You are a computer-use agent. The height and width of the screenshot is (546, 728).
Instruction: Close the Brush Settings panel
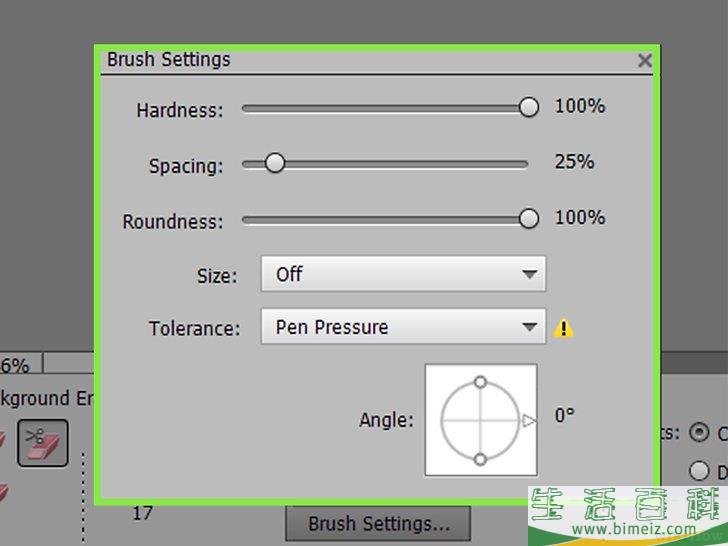click(x=645, y=61)
